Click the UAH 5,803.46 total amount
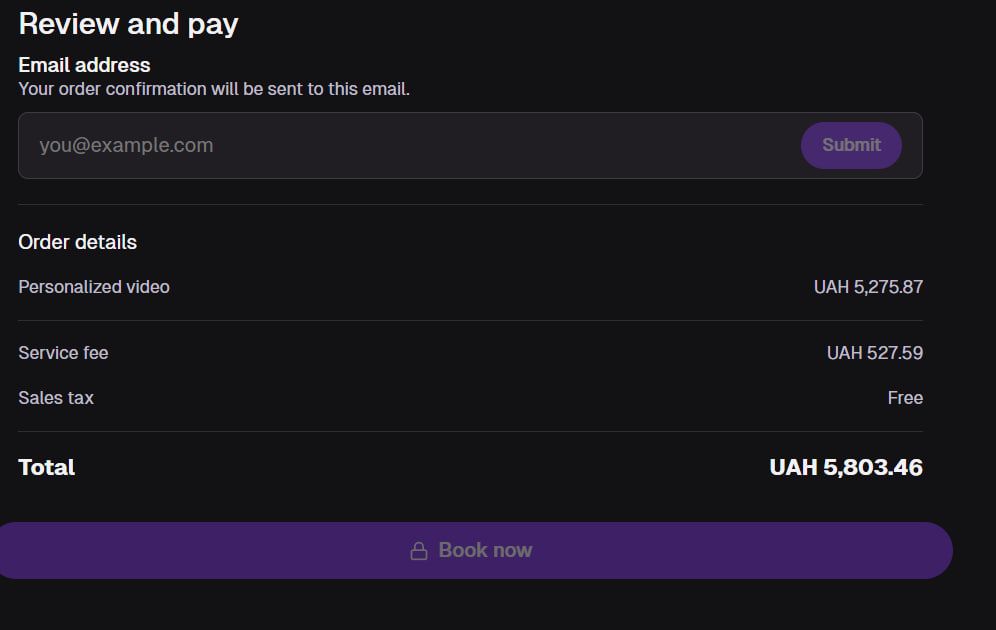 click(x=845, y=467)
